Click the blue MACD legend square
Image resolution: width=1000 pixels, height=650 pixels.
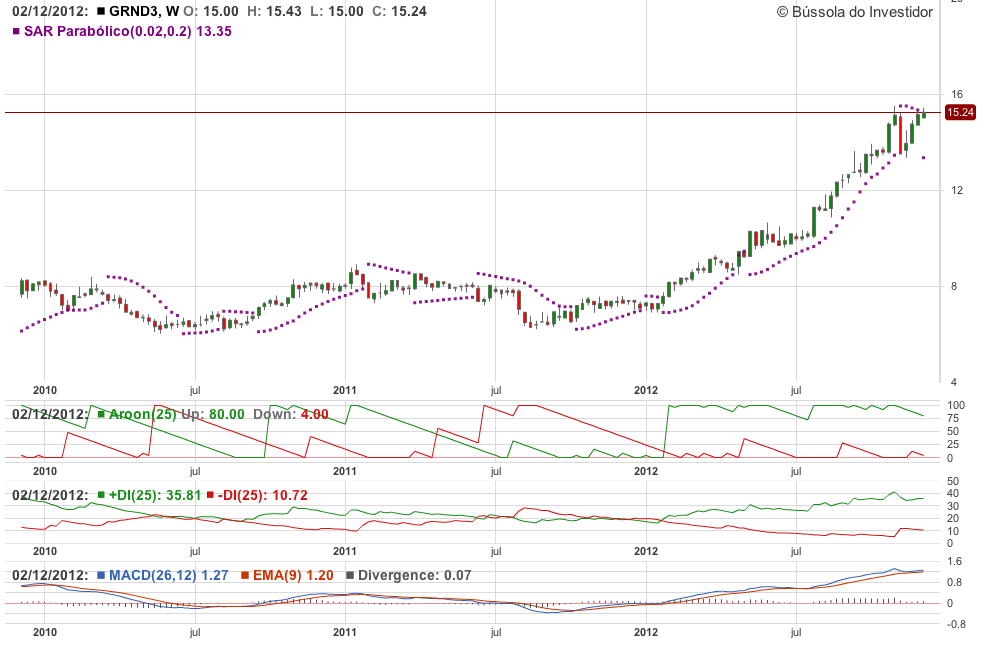point(101,575)
